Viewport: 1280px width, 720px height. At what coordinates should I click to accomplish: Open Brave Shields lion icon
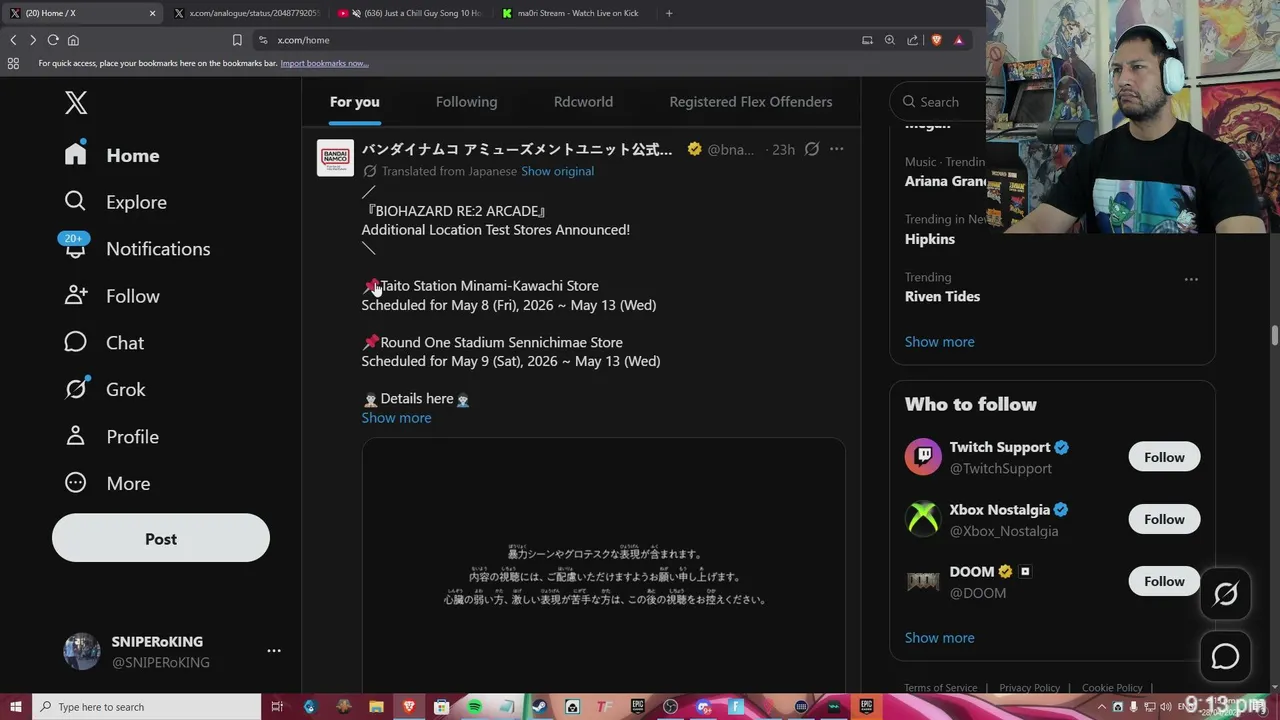click(936, 40)
